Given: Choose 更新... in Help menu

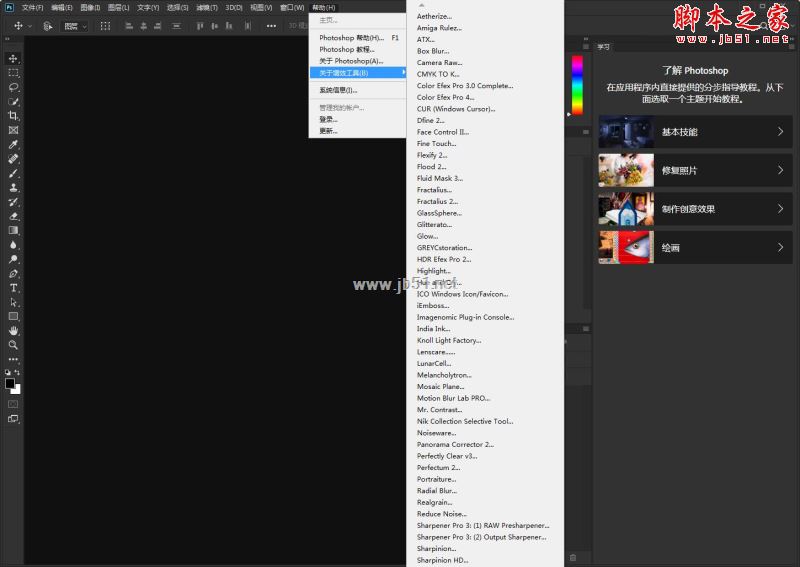Looking at the screenshot, I should pyautogui.click(x=358, y=131).
